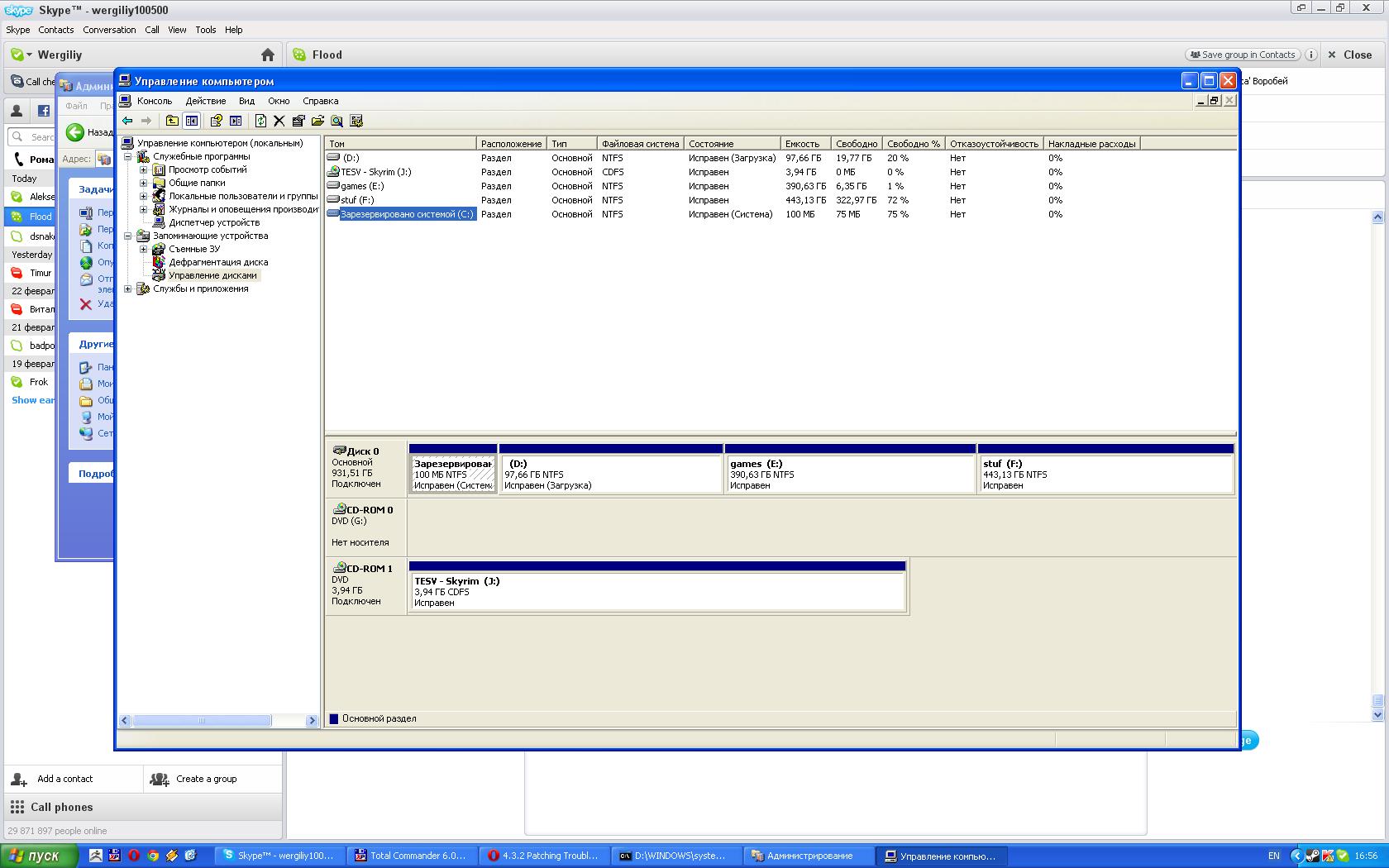
Task: Click the Skype contacts person tab icon
Action: pyautogui.click(x=17, y=111)
